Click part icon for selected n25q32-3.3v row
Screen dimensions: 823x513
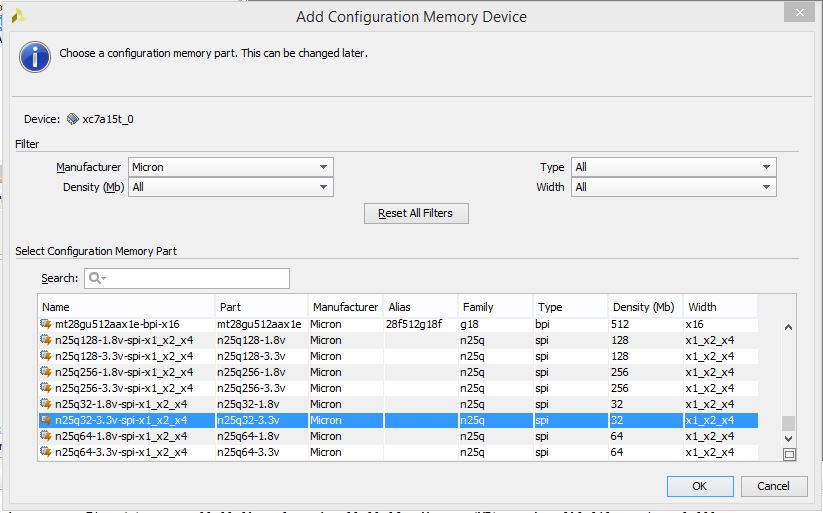(x=46, y=420)
